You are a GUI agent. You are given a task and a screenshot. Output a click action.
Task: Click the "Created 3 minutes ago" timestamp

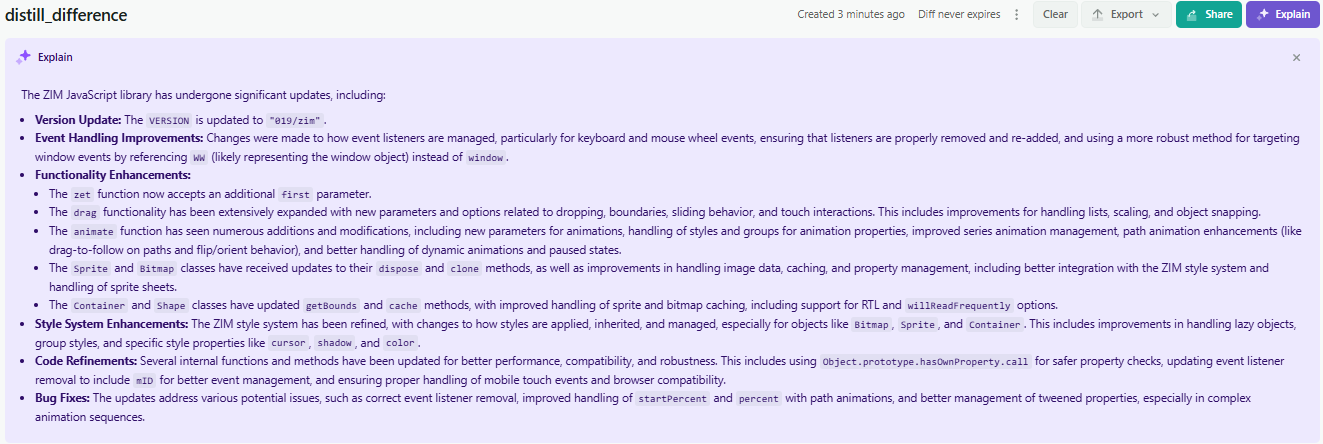tap(851, 15)
